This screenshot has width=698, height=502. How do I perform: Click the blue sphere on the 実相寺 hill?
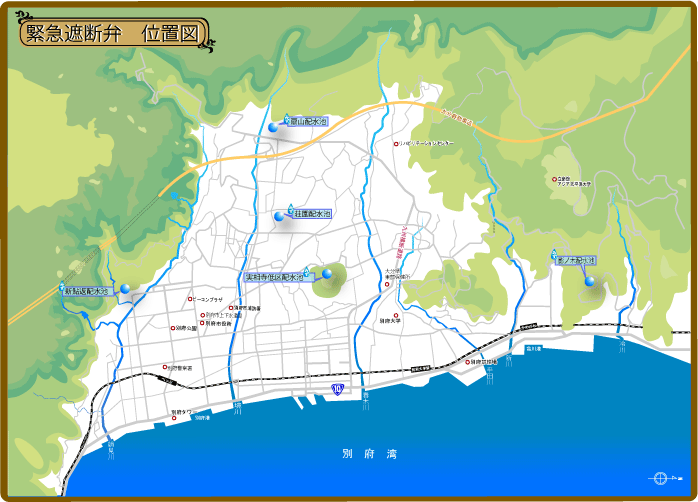pyautogui.click(x=327, y=273)
